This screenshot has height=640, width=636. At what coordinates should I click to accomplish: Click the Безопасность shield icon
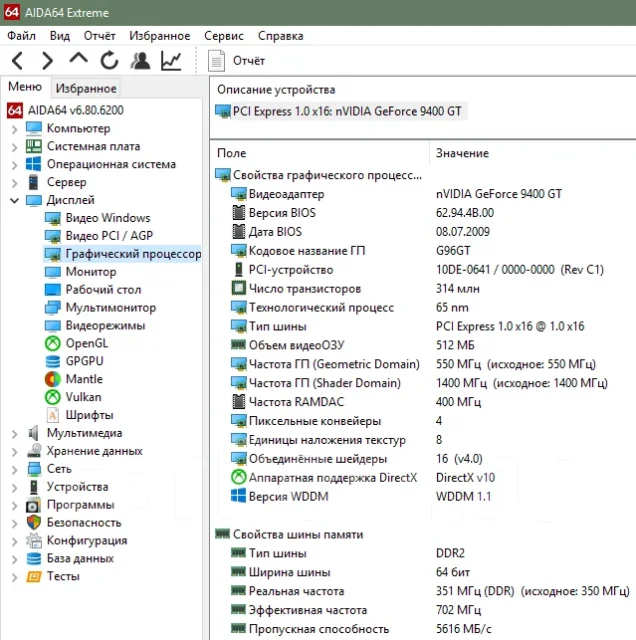point(33,523)
